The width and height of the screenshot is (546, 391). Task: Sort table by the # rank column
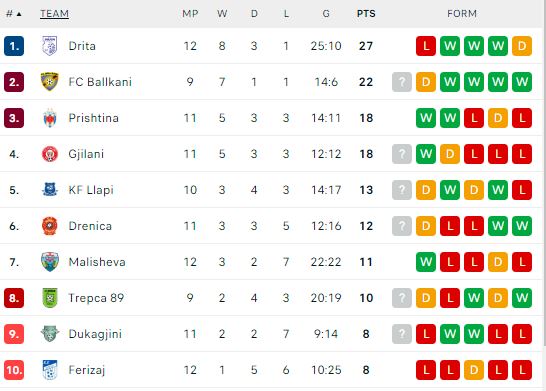(14, 14)
